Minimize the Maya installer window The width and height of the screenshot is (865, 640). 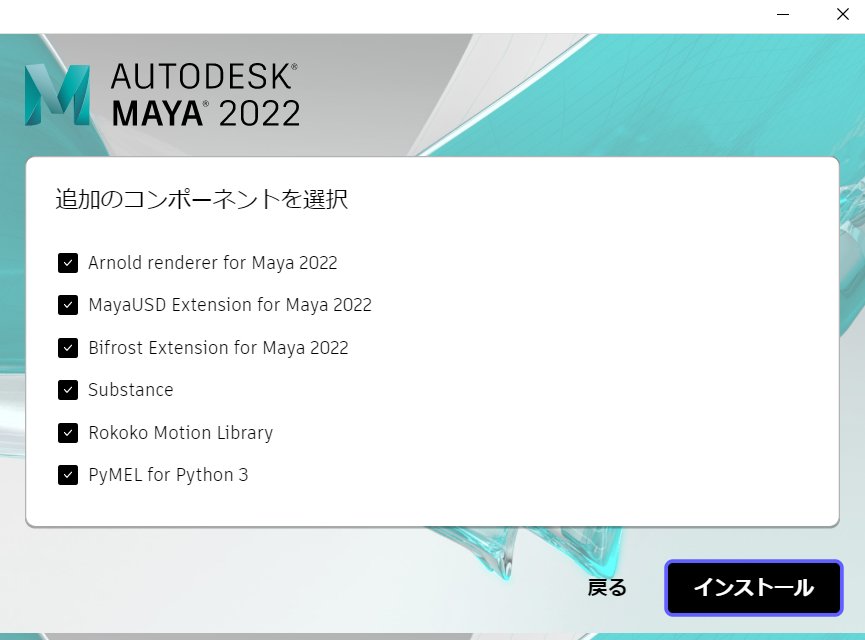point(783,14)
